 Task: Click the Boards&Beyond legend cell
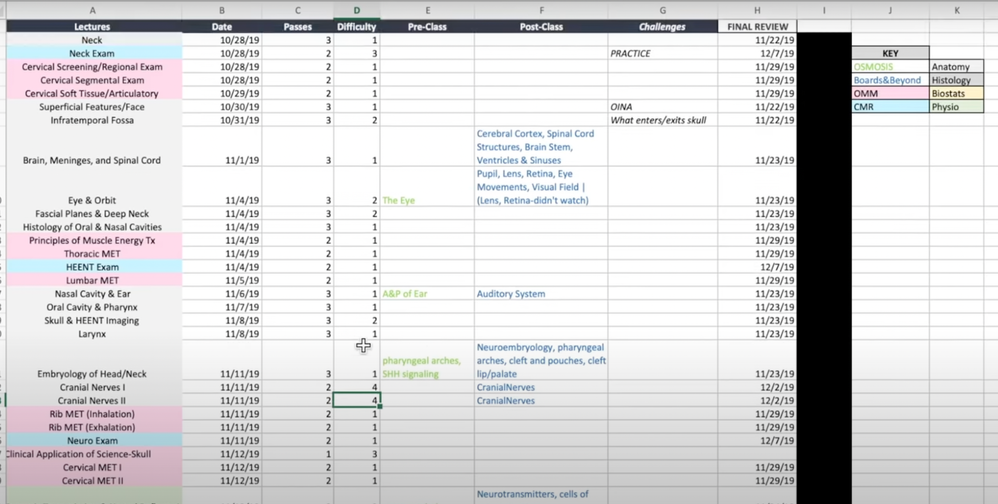coord(890,80)
